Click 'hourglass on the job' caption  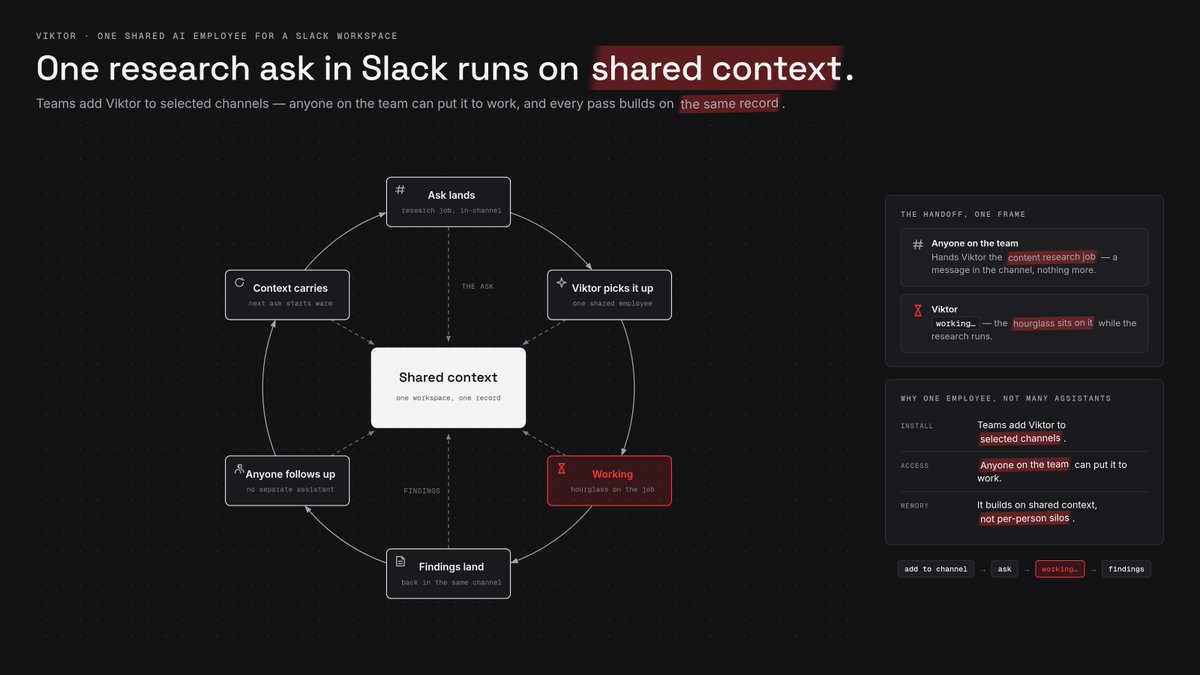612,490
